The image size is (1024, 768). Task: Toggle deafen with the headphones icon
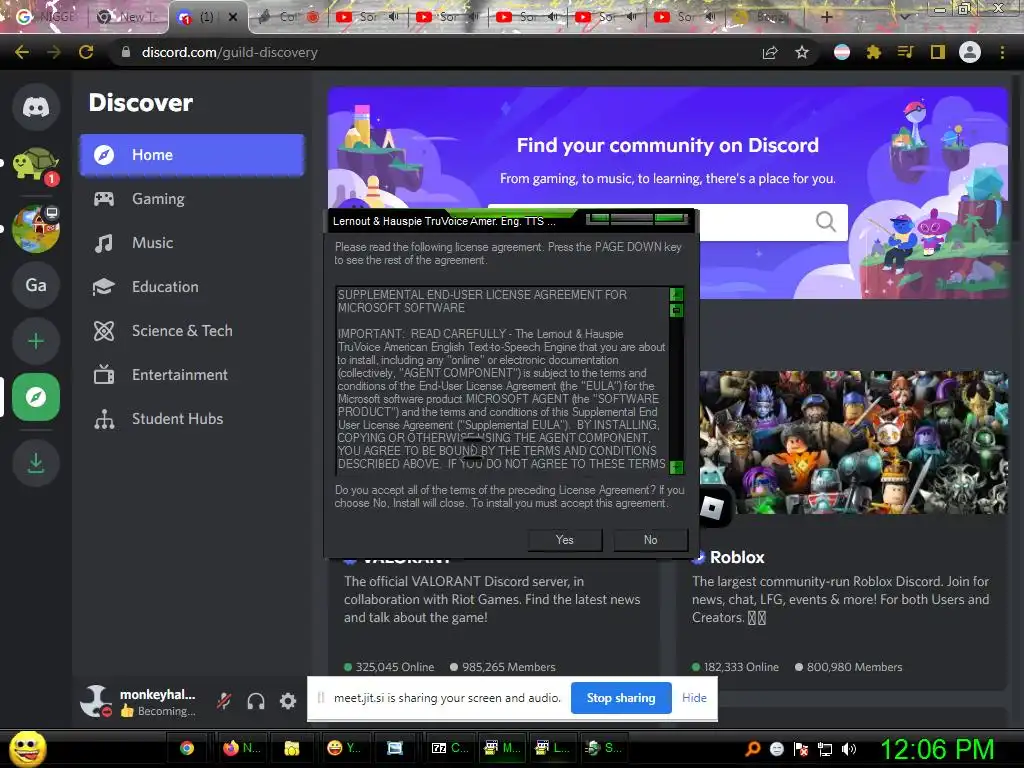tap(256, 701)
